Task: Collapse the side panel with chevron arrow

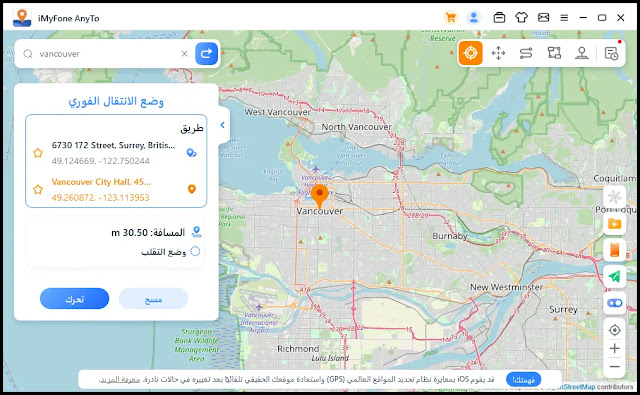Action: coord(223,125)
